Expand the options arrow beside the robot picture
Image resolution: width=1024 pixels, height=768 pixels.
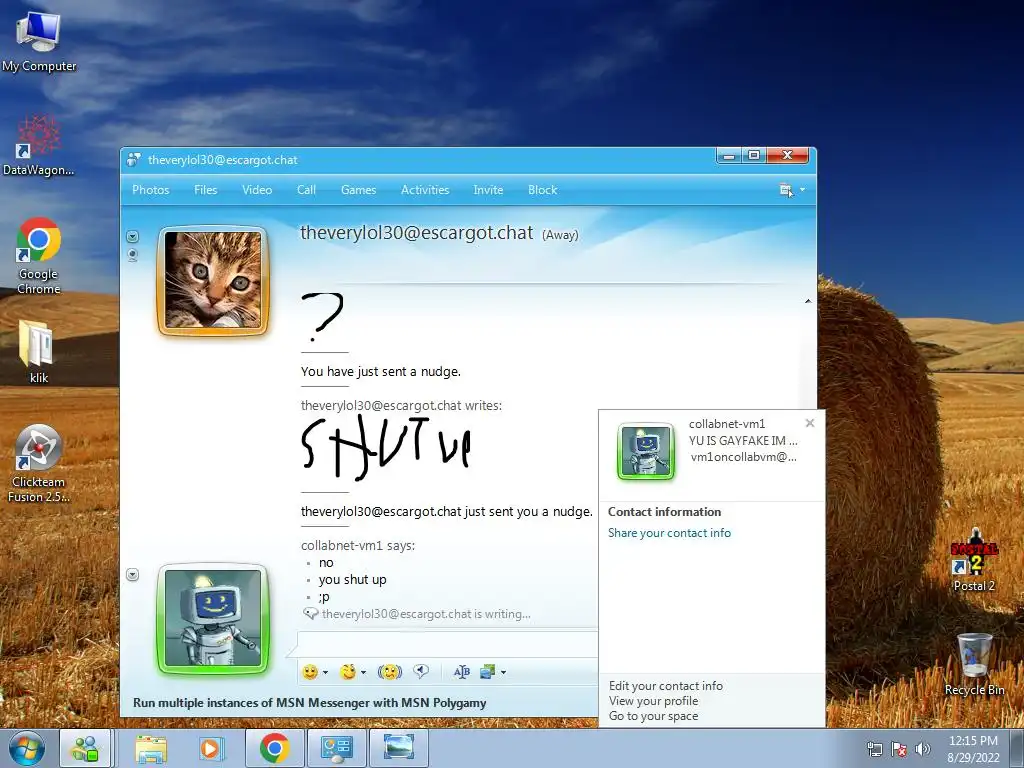pos(133,575)
